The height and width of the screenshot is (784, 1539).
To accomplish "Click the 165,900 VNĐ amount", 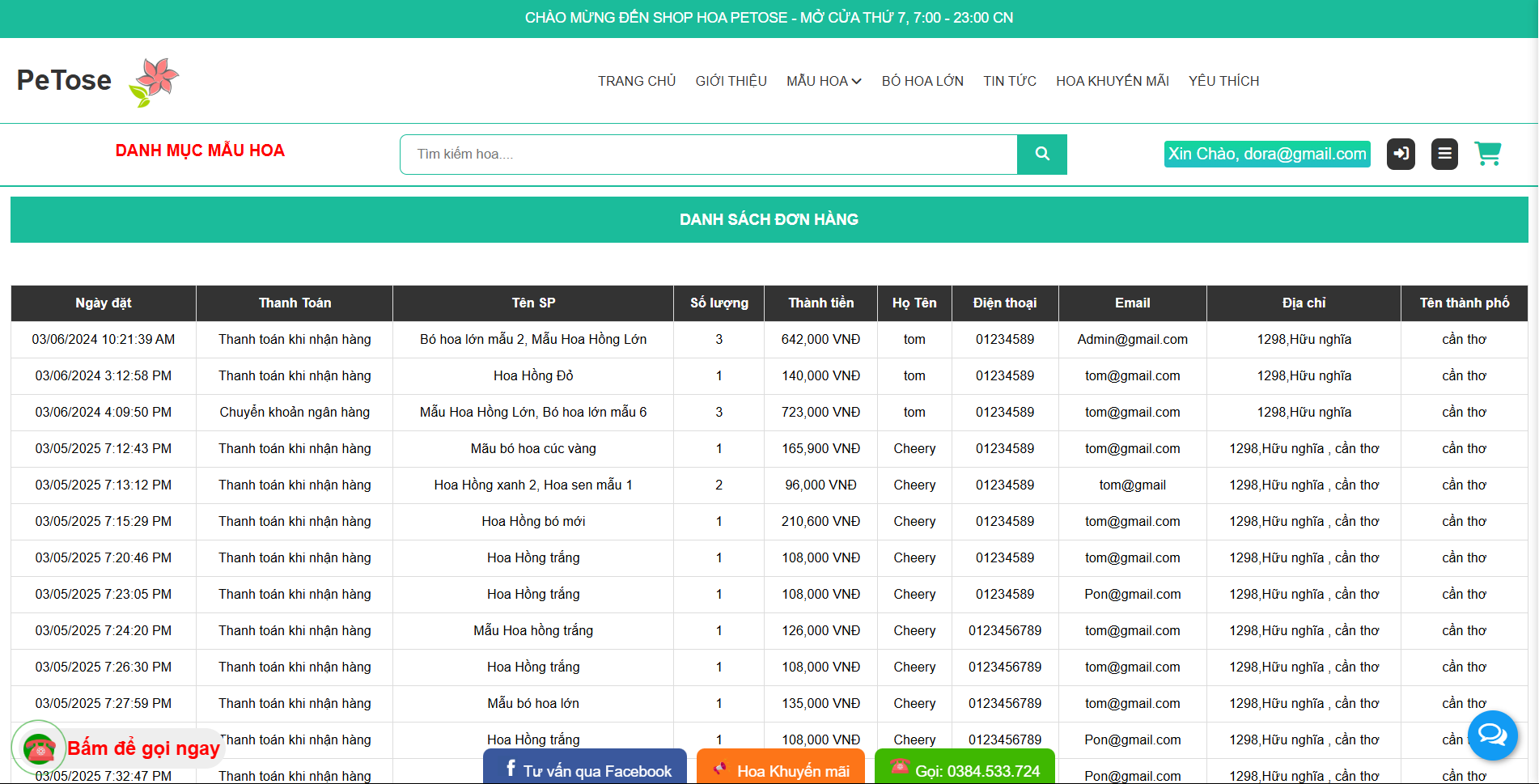I will (821, 448).
